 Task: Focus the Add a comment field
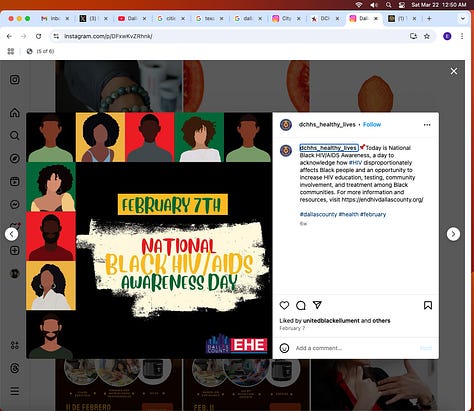(x=355, y=348)
